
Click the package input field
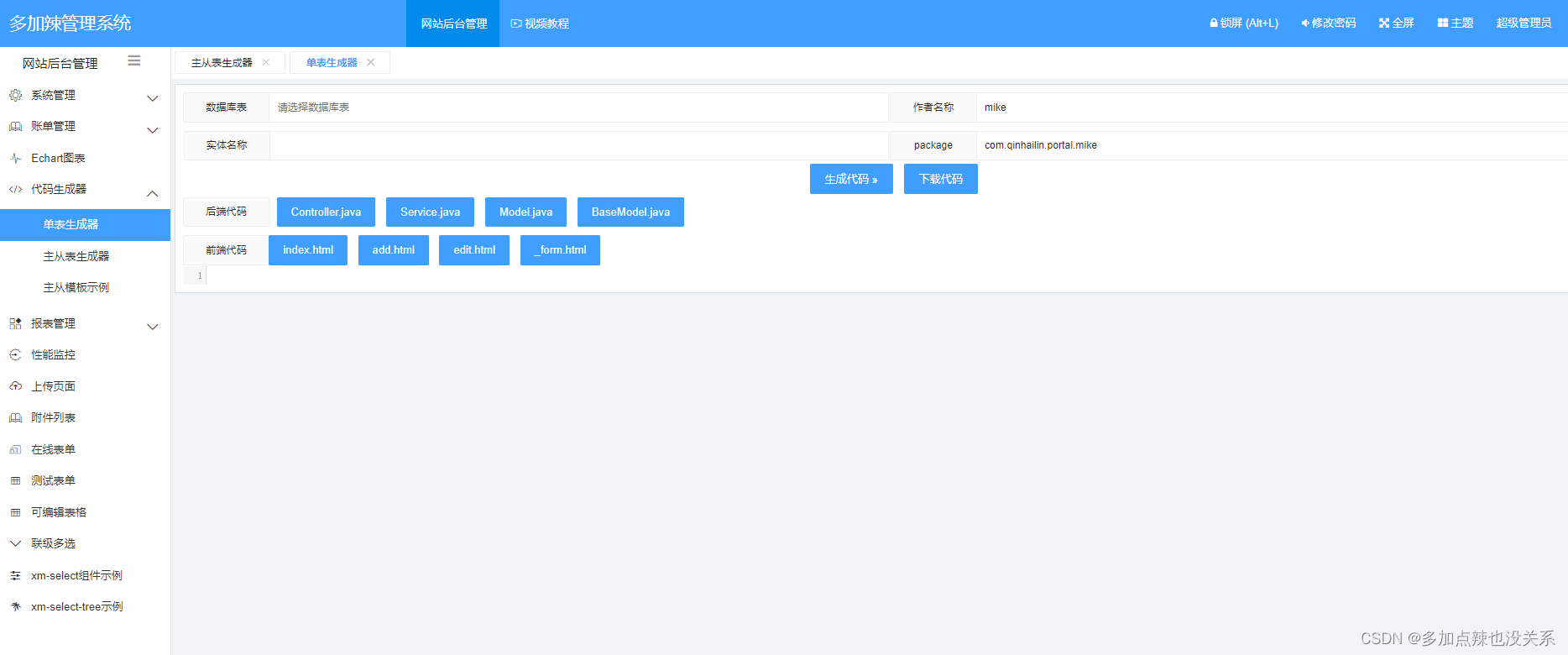pos(1272,145)
